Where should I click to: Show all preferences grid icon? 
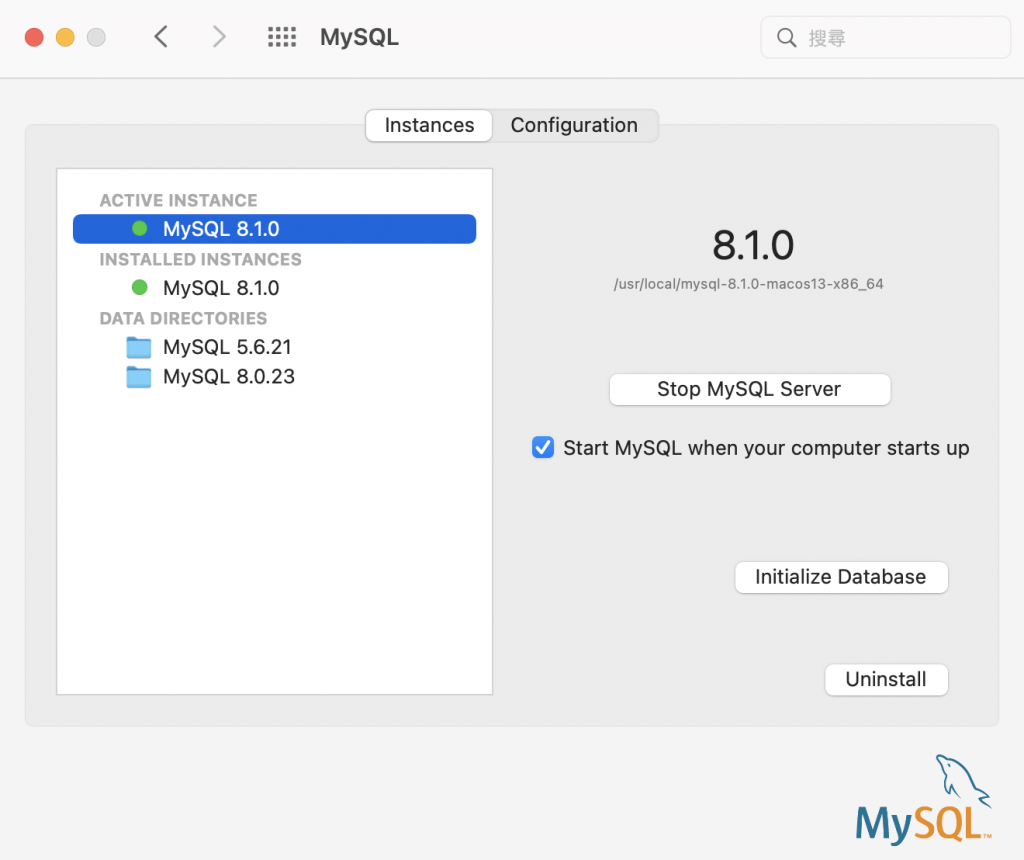click(282, 37)
